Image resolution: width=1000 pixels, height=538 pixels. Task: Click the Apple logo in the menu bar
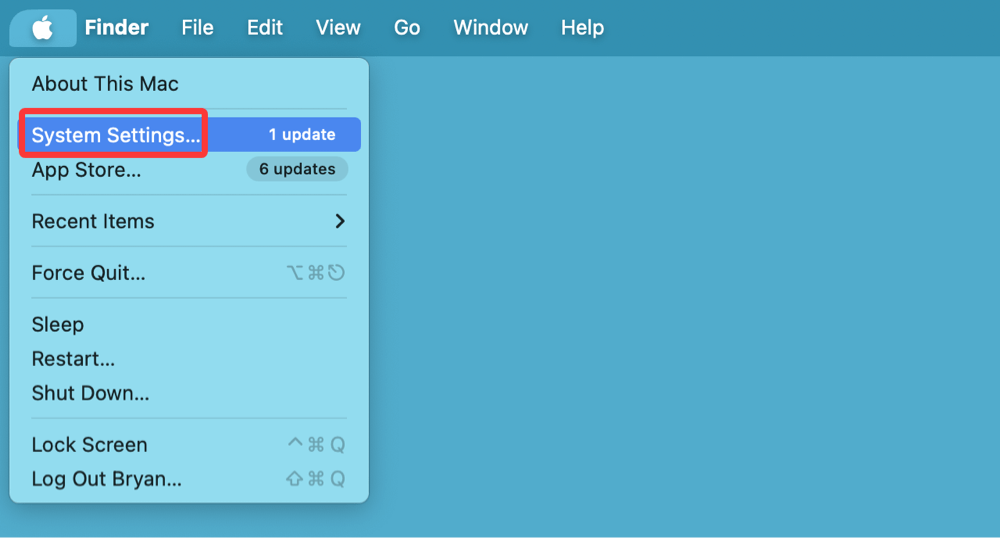[x=43, y=28]
